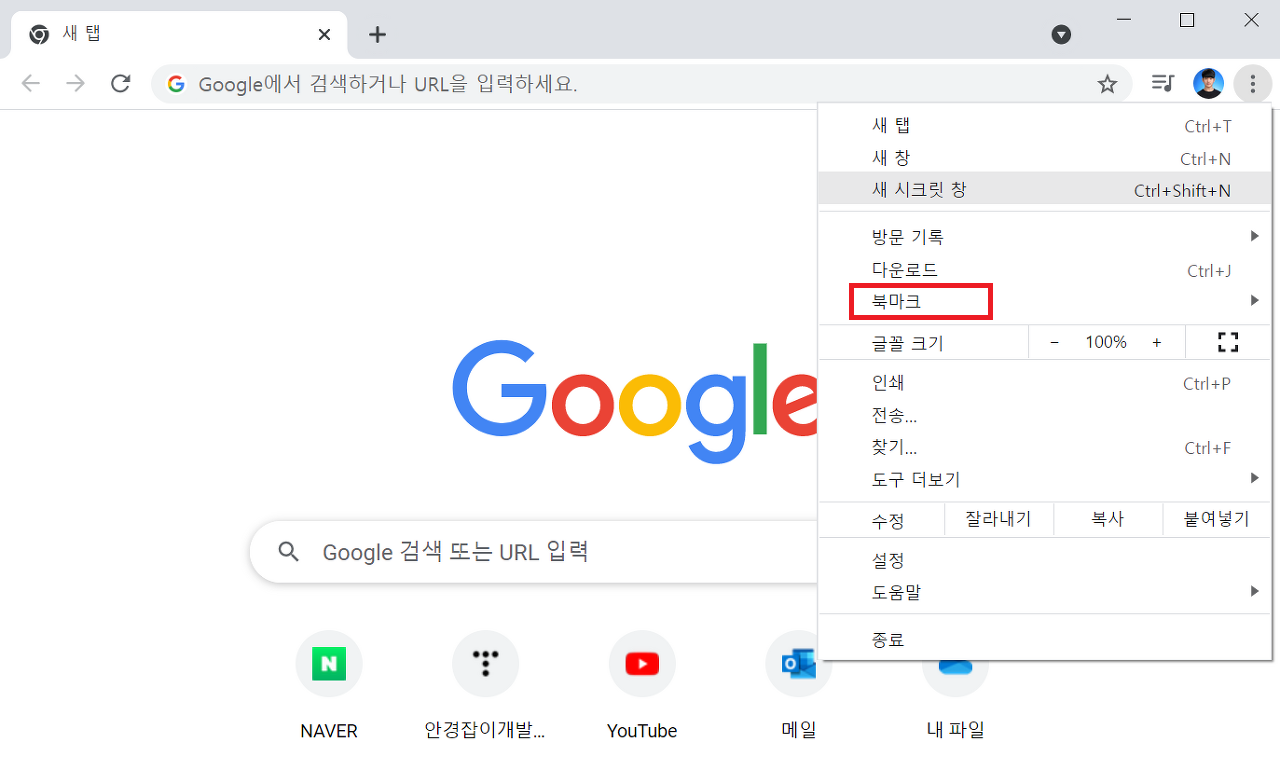Click the 글꼴 크기 label

click(x=908, y=343)
